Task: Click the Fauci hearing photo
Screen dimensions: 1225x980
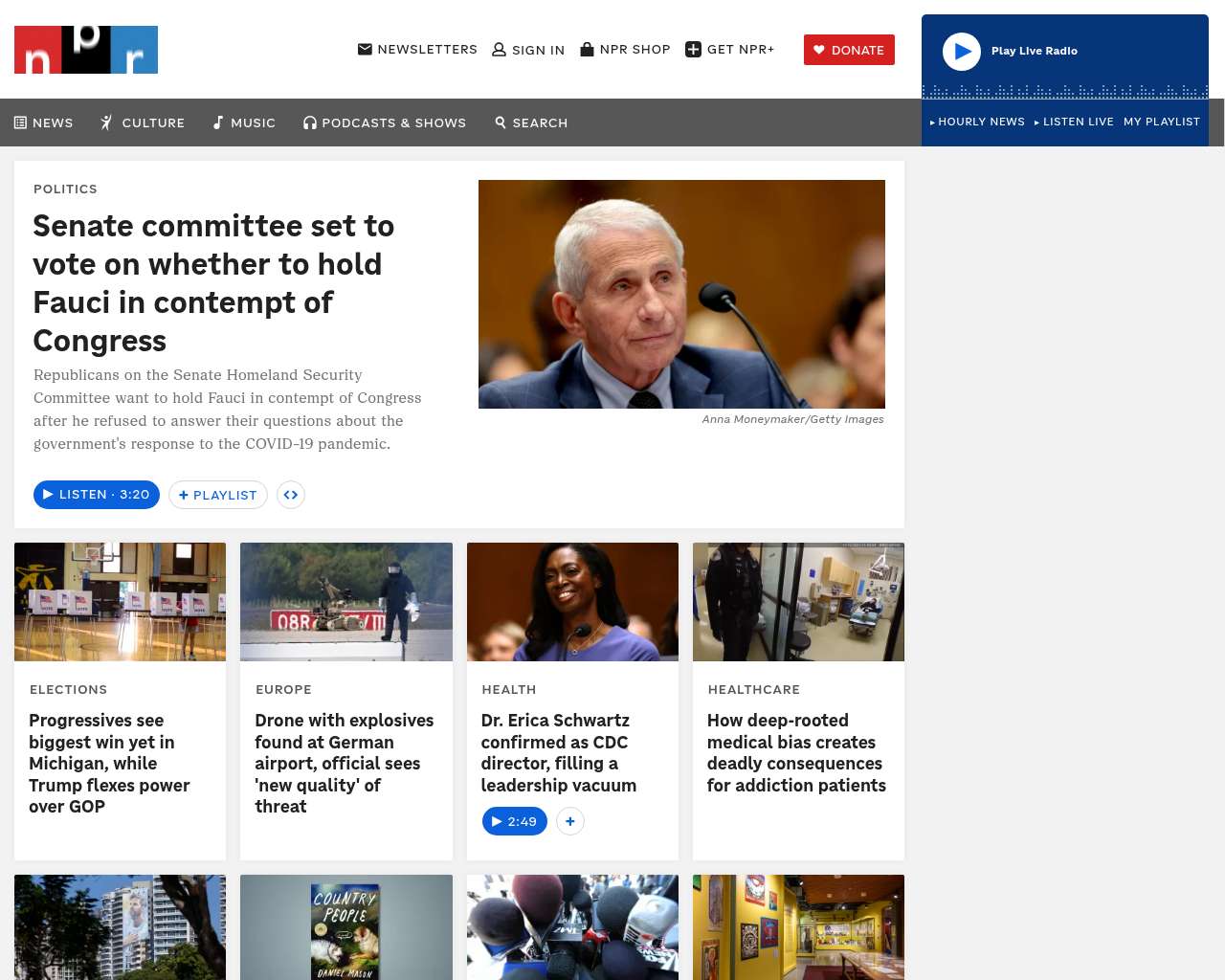Action: click(x=681, y=294)
